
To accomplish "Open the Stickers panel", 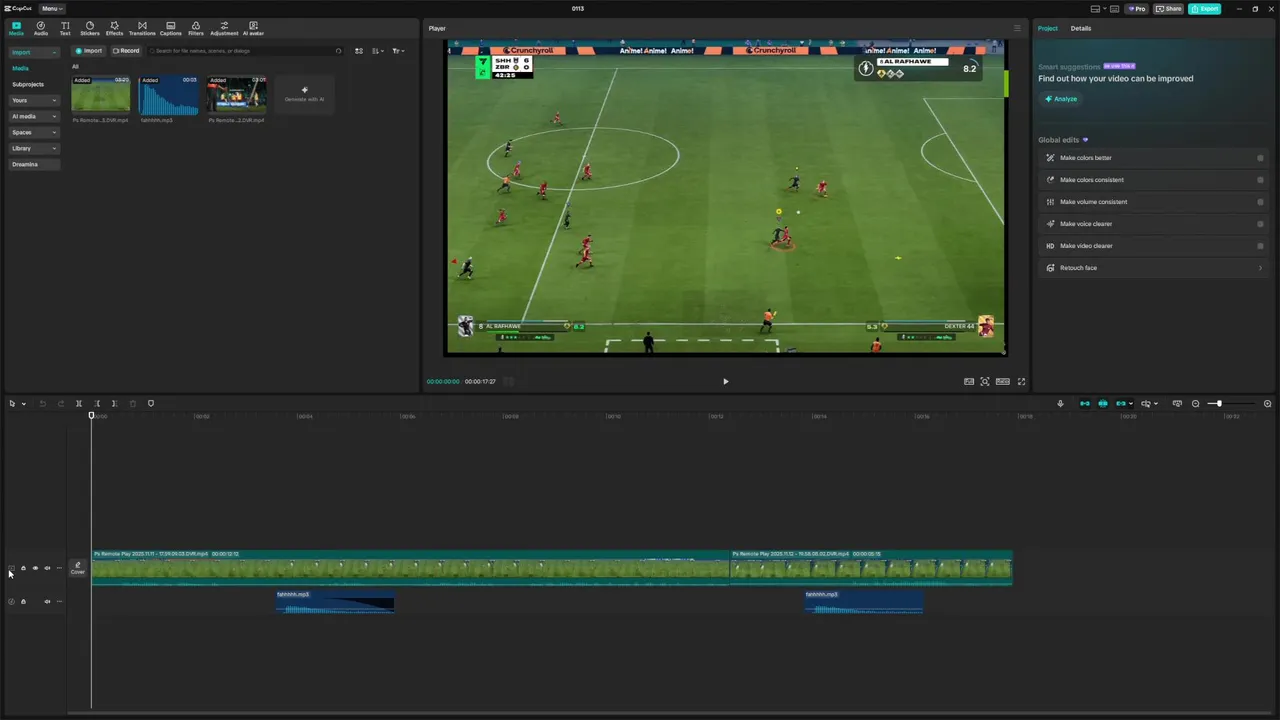I will [90, 28].
